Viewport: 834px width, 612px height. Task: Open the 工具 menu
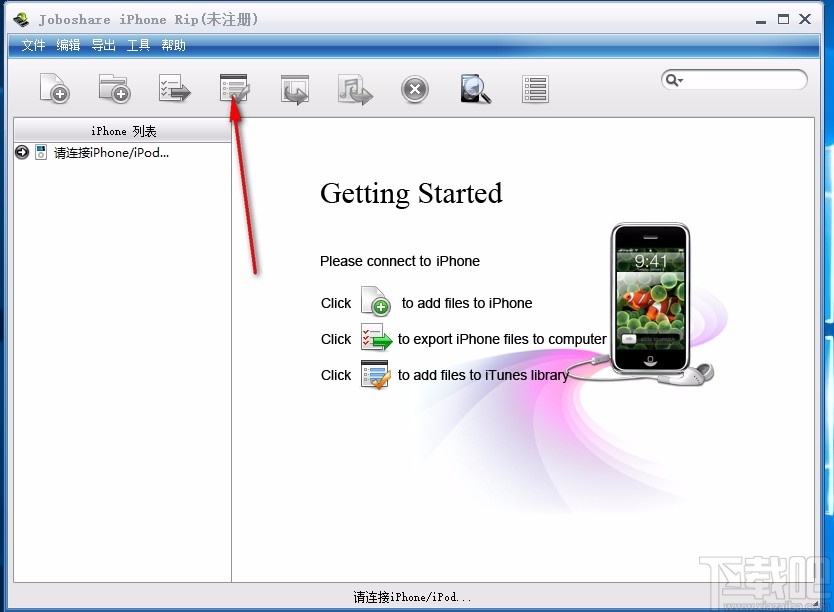coord(139,45)
